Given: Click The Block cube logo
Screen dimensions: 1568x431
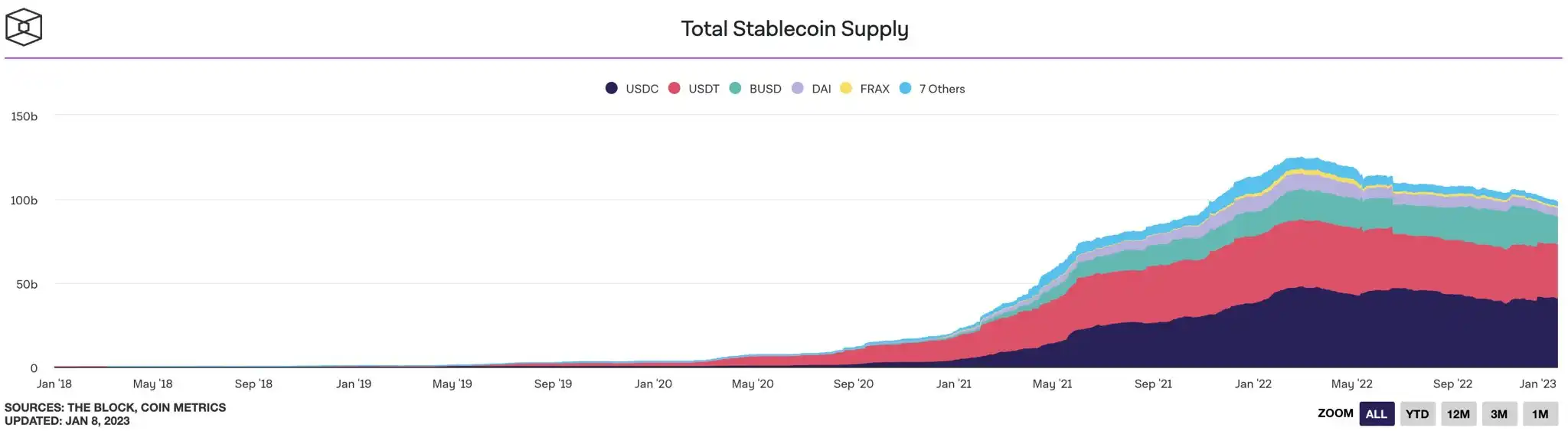Looking at the screenshot, I should 24,28.
